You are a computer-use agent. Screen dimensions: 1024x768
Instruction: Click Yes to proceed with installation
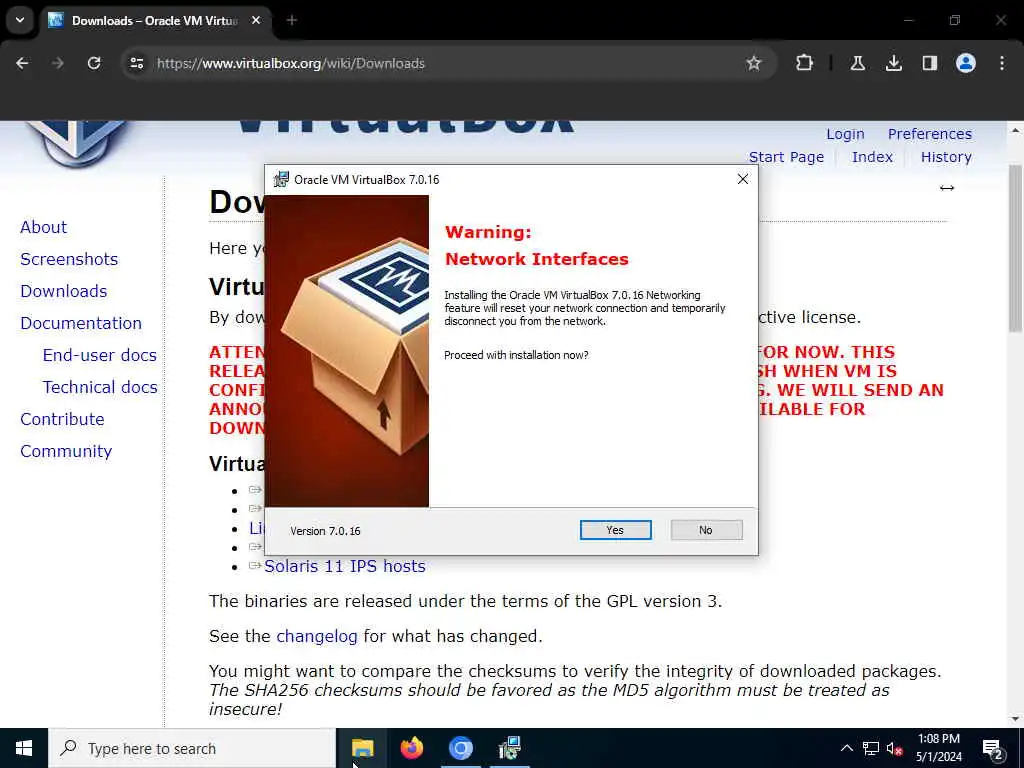pos(615,530)
